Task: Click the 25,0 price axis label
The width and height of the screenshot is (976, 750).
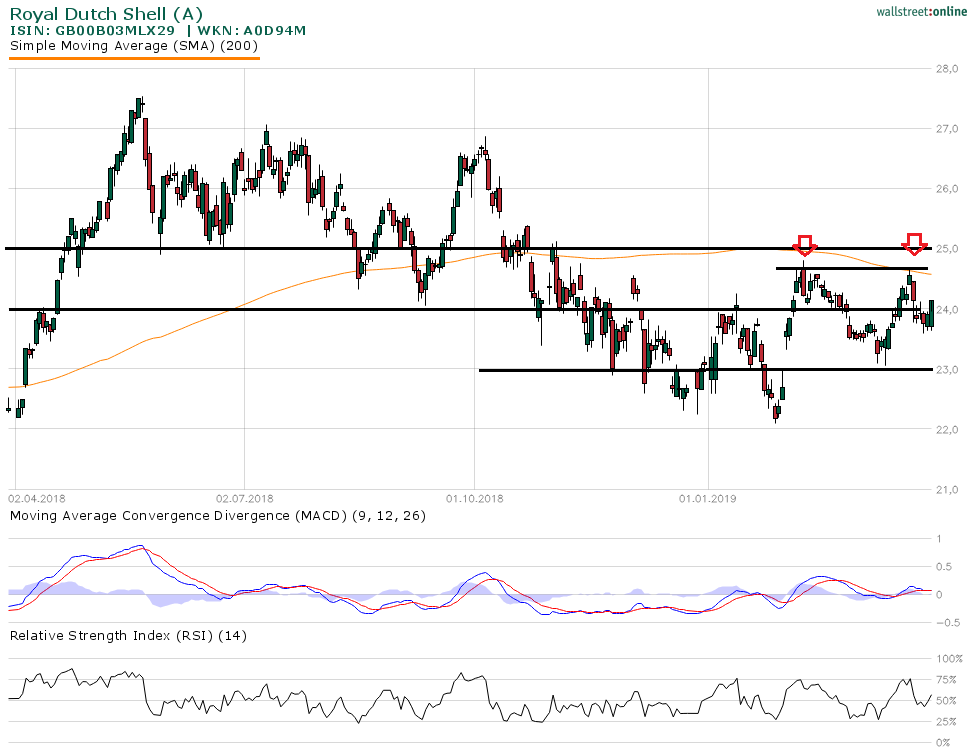Action: tap(948, 249)
